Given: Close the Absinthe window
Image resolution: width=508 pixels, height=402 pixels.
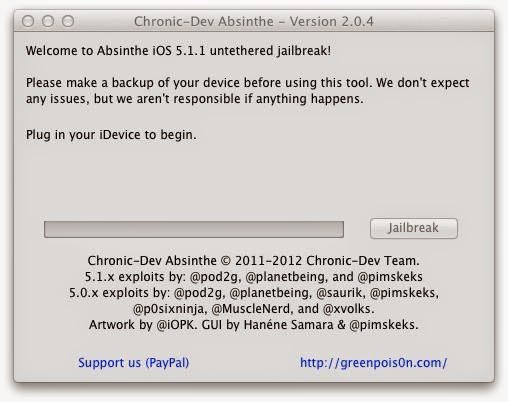Looking at the screenshot, I should pos(28,21).
